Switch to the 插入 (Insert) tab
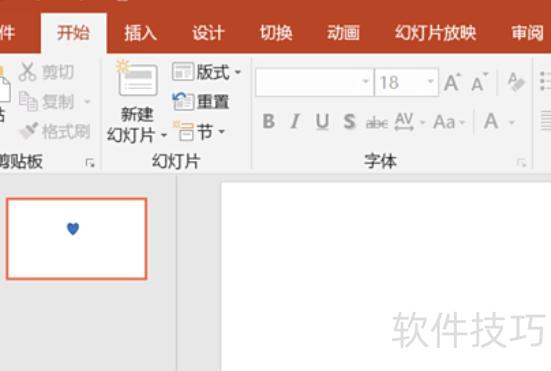This screenshot has height=371, width=551. tap(140, 33)
